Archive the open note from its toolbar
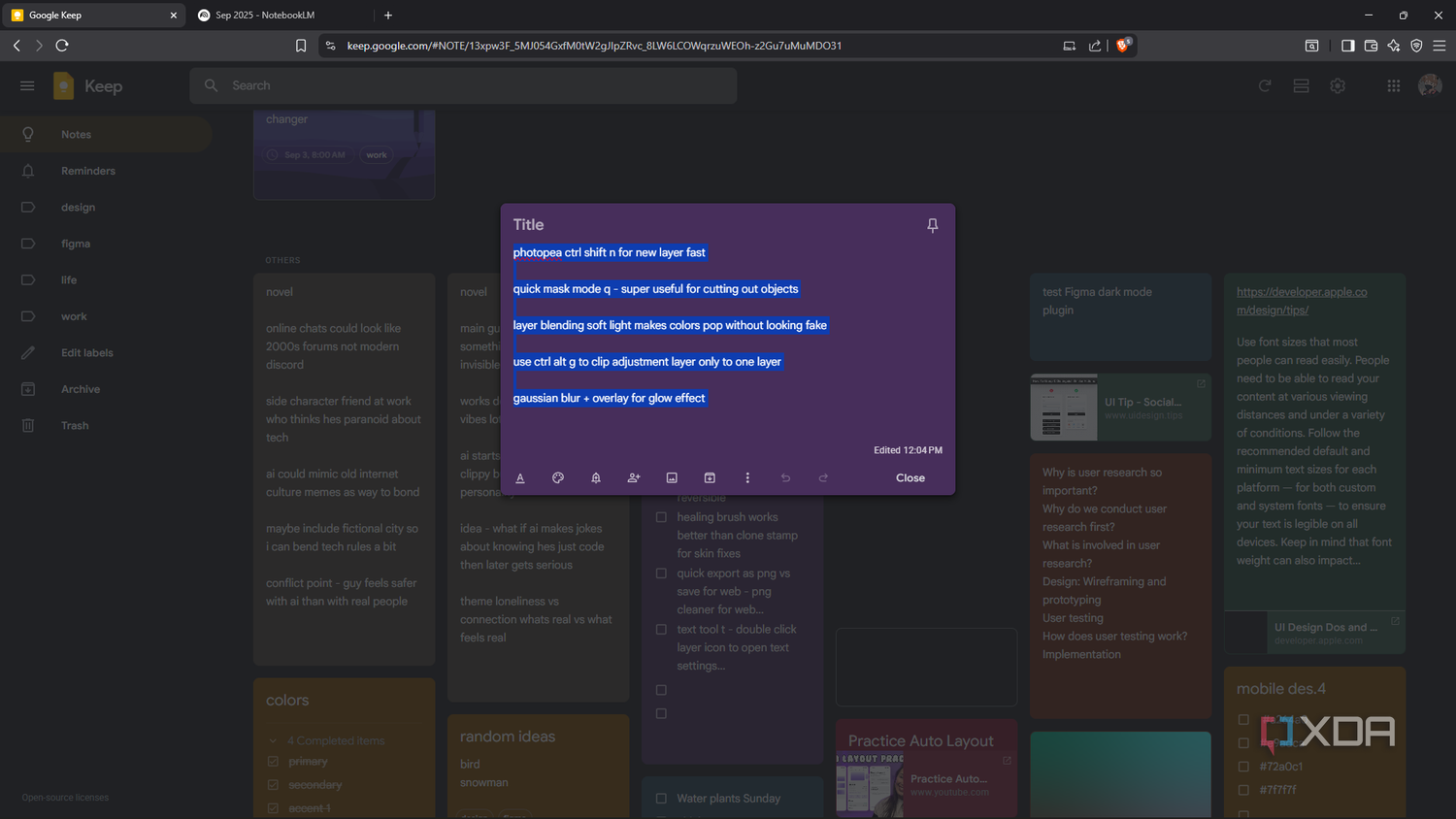The height and width of the screenshot is (819, 1456). [x=710, y=477]
